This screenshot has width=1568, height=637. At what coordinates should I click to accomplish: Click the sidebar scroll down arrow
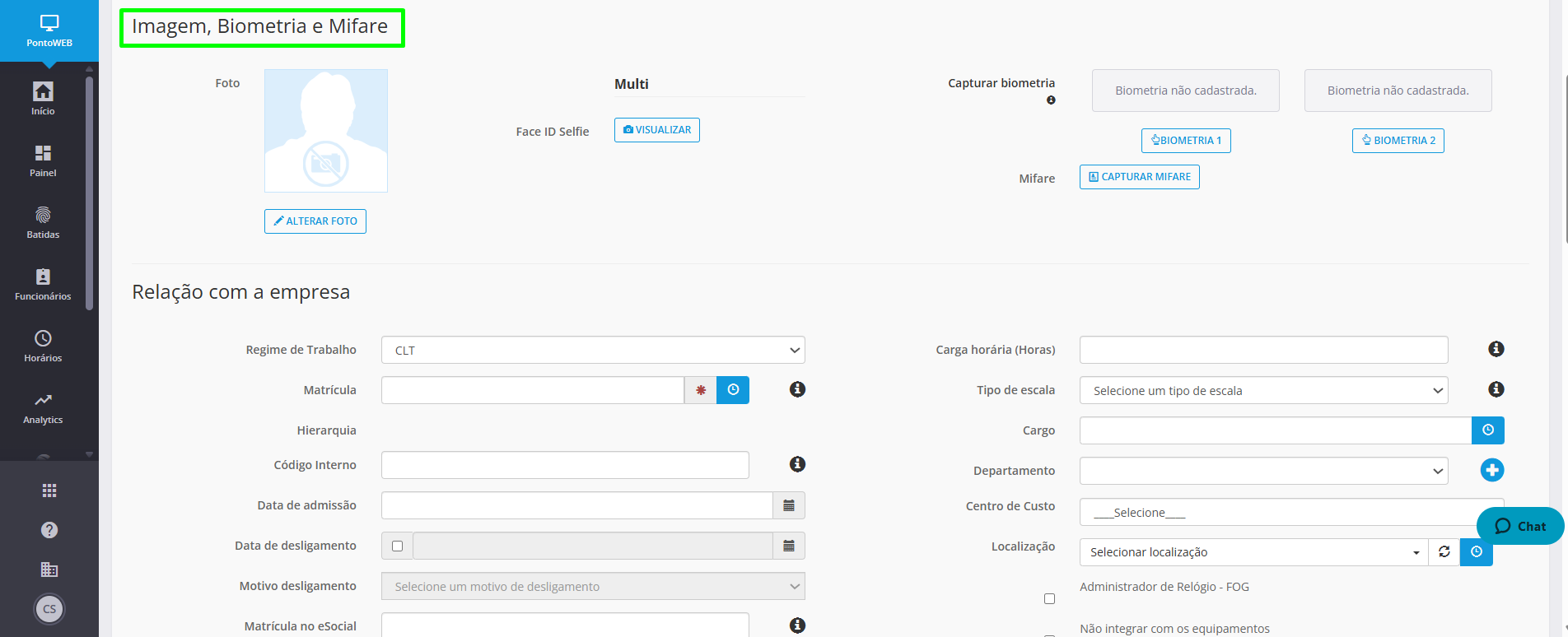(x=89, y=454)
